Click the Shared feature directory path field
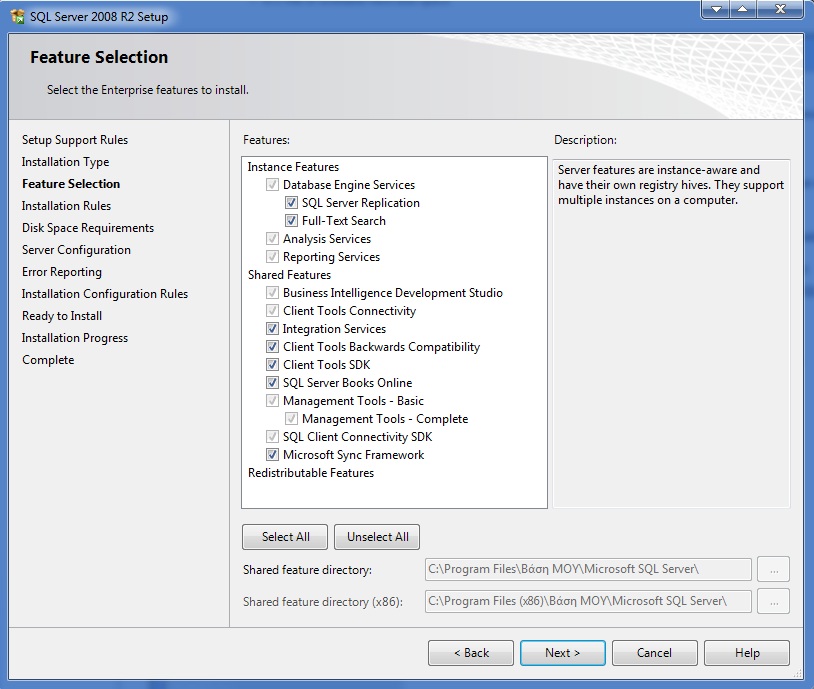This screenshot has height=689, width=814. coord(588,569)
